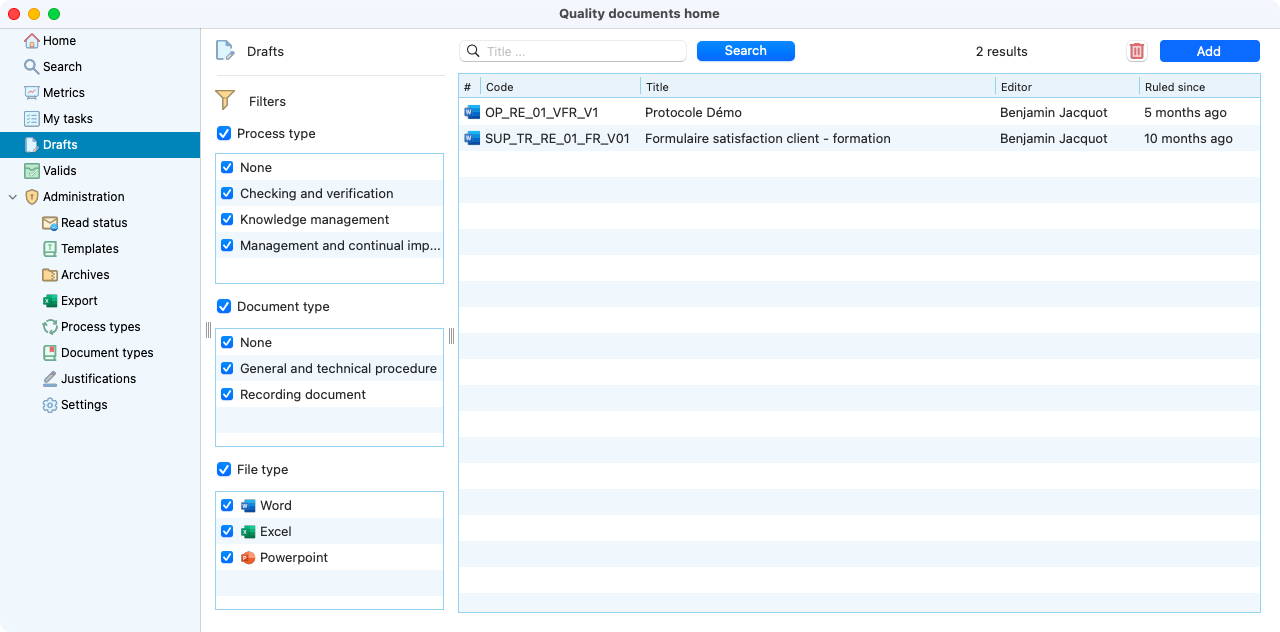Click splitter handle left of filters panel
Image resolution: width=1280 pixels, height=632 pixels.
[x=208, y=330]
